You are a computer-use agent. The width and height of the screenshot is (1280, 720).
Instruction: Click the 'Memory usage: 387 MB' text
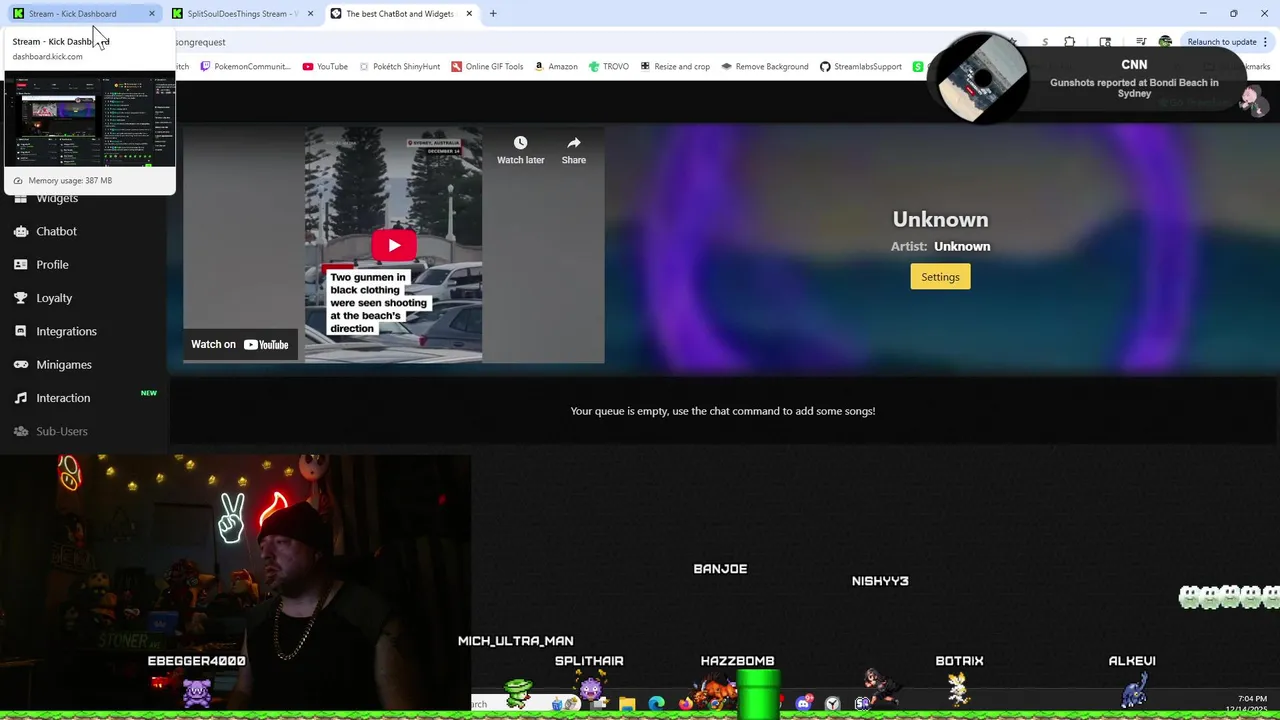70,181
